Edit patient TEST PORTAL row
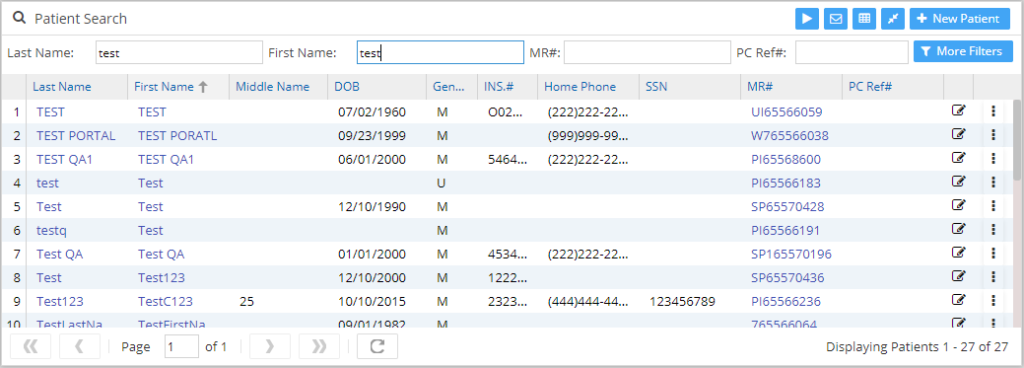Image resolution: width=1024 pixels, height=368 pixels. pos(958,134)
